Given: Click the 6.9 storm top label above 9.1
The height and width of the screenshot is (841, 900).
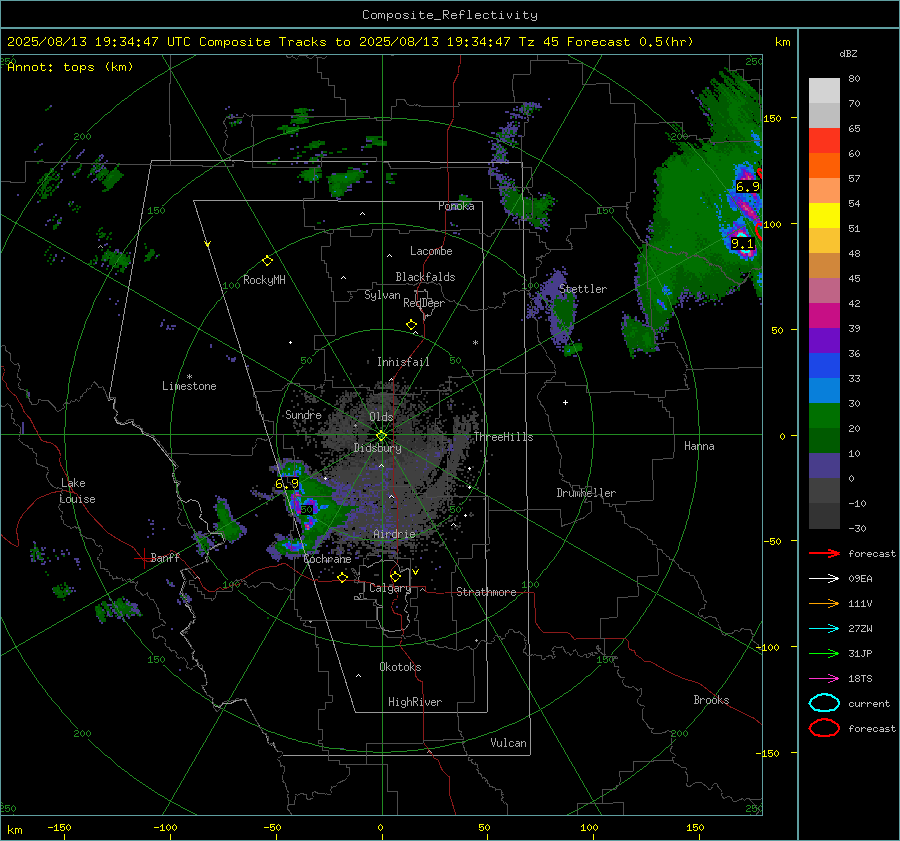Looking at the screenshot, I should tap(747, 187).
